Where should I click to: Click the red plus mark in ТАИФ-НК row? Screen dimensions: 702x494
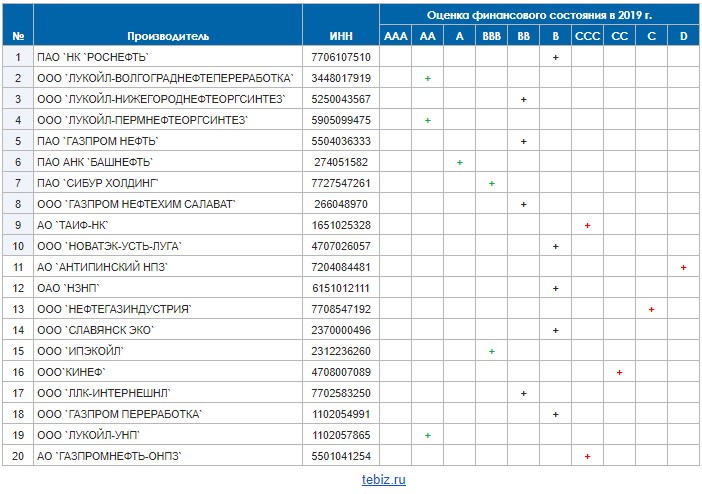click(587, 226)
